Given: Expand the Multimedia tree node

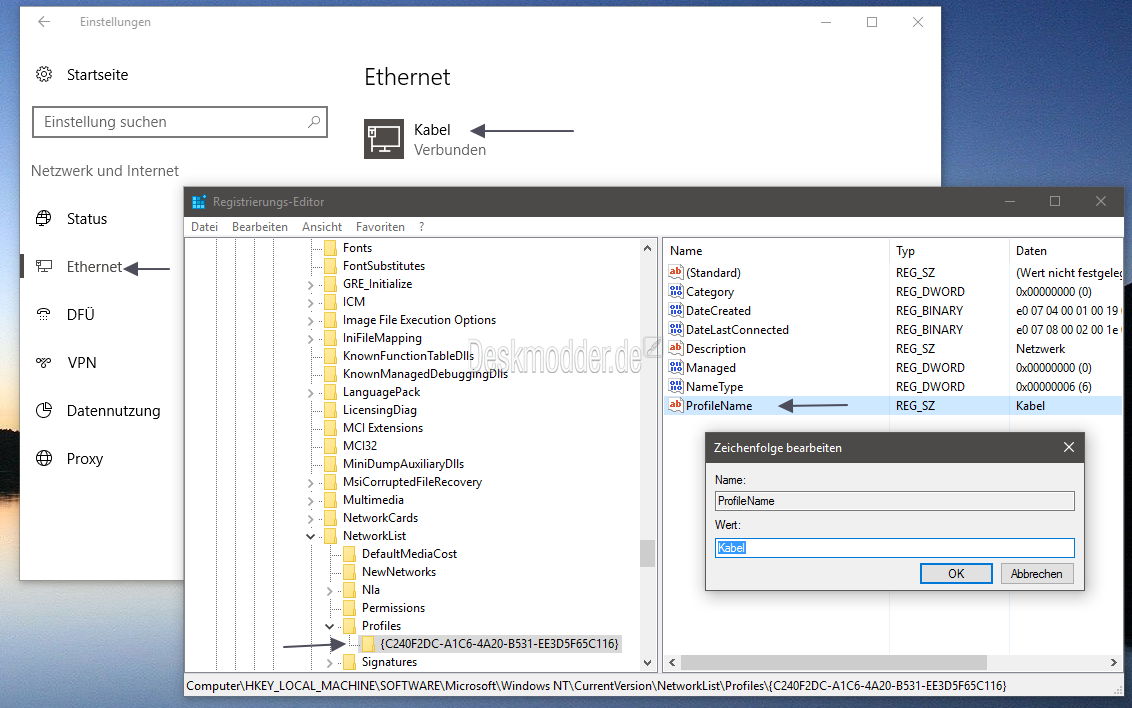Looking at the screenshot, I should (x=310, y=500).
